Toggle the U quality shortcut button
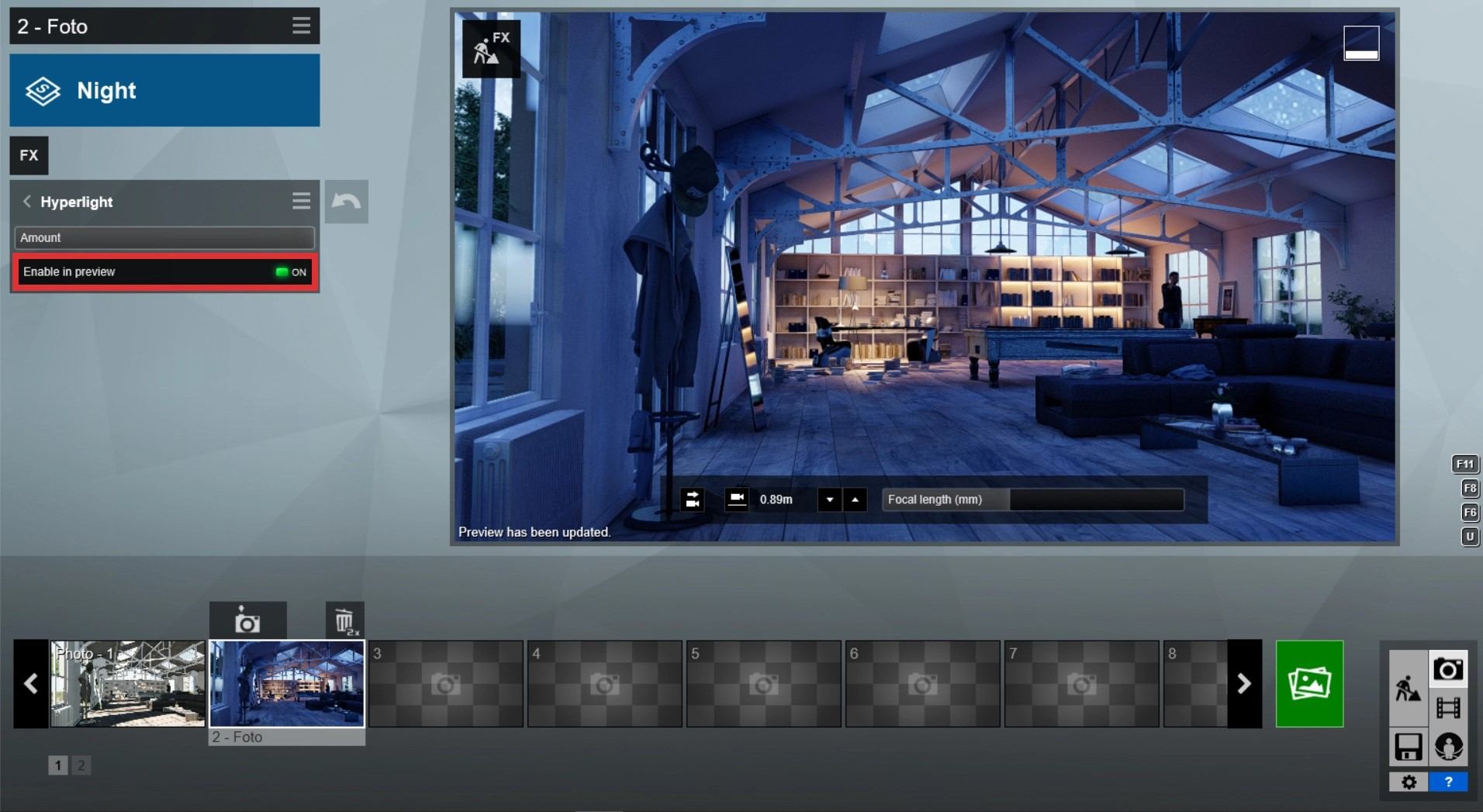This screenshot has height=812, width=1483. click(1469, 536)
